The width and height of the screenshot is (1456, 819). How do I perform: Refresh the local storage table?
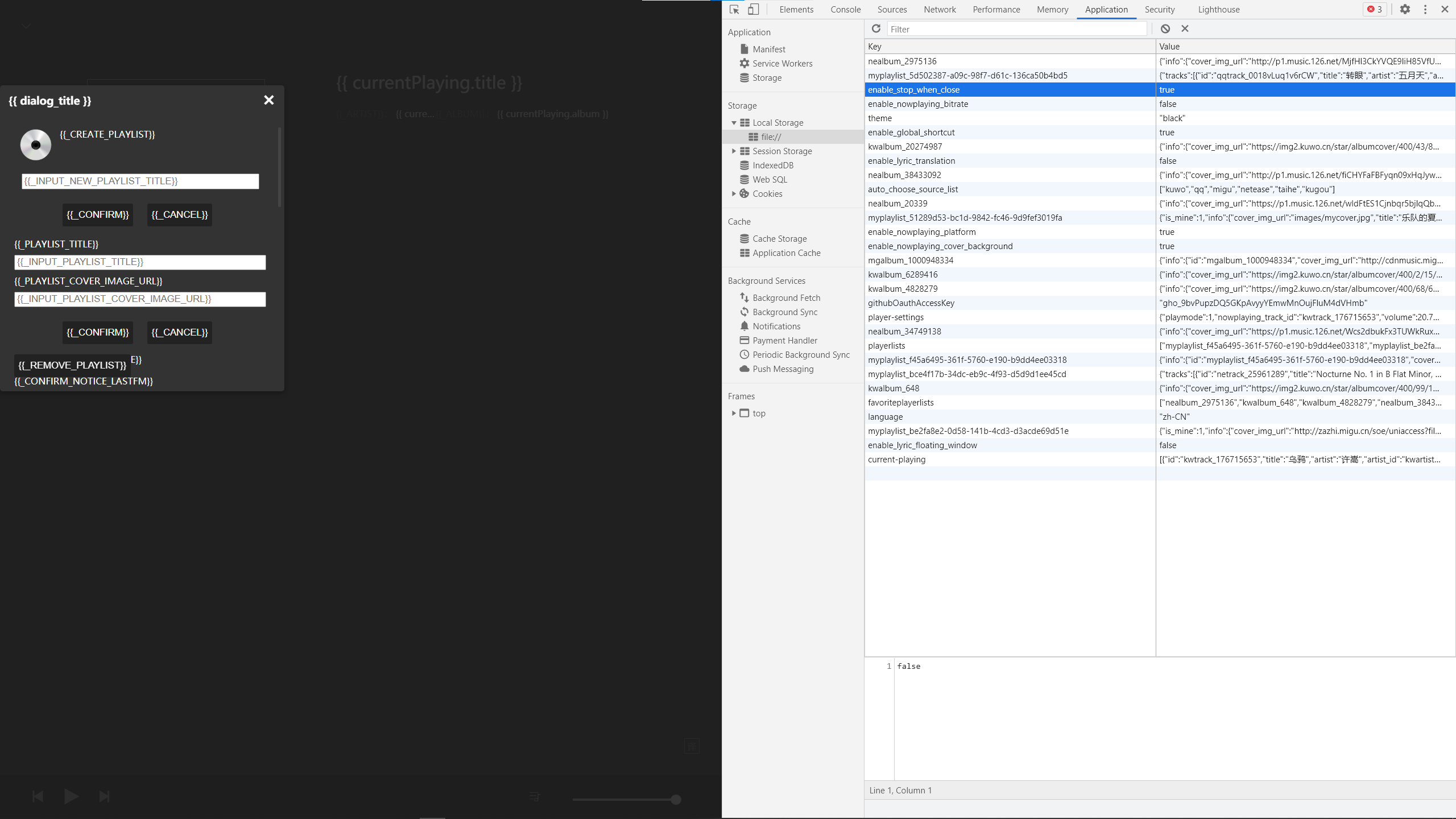[x=876, y=28]
